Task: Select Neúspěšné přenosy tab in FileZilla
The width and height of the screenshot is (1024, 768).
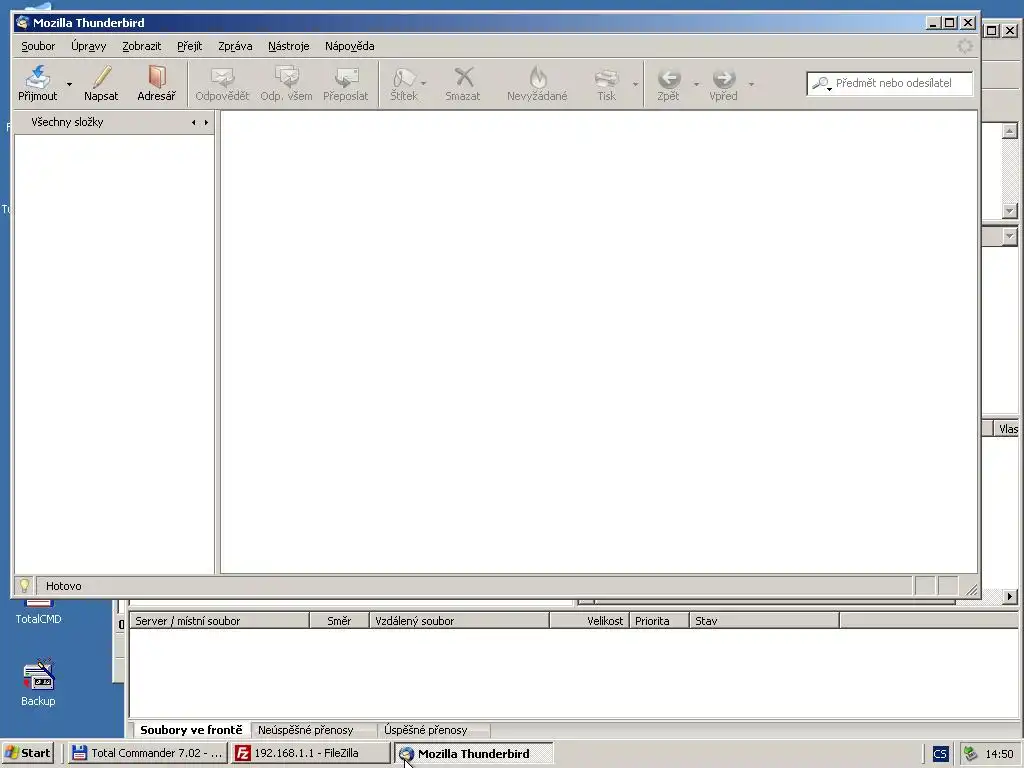Action: click(306, 730)
